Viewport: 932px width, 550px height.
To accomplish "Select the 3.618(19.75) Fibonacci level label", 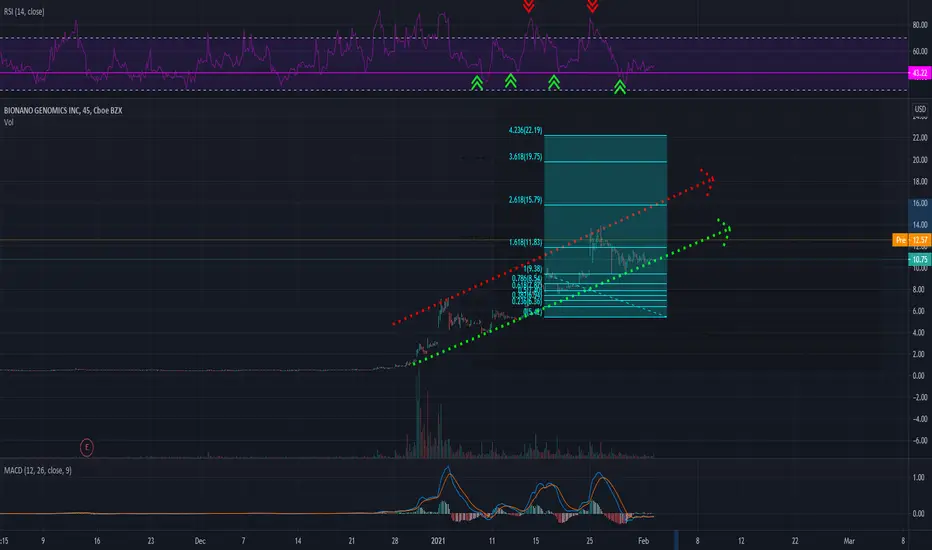I will (525, 157).
